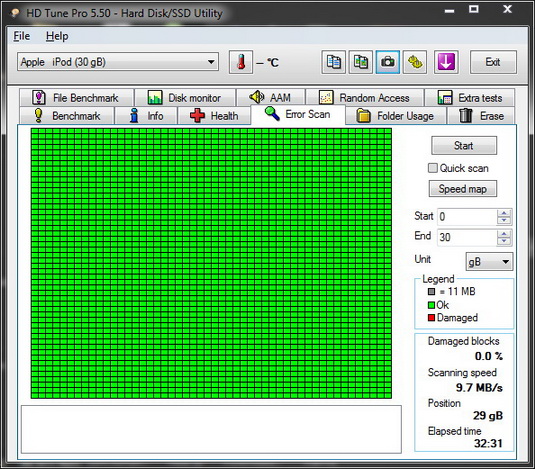Open the Unit gB dropdown
This screenshot has width=535, height=469.
489,262
